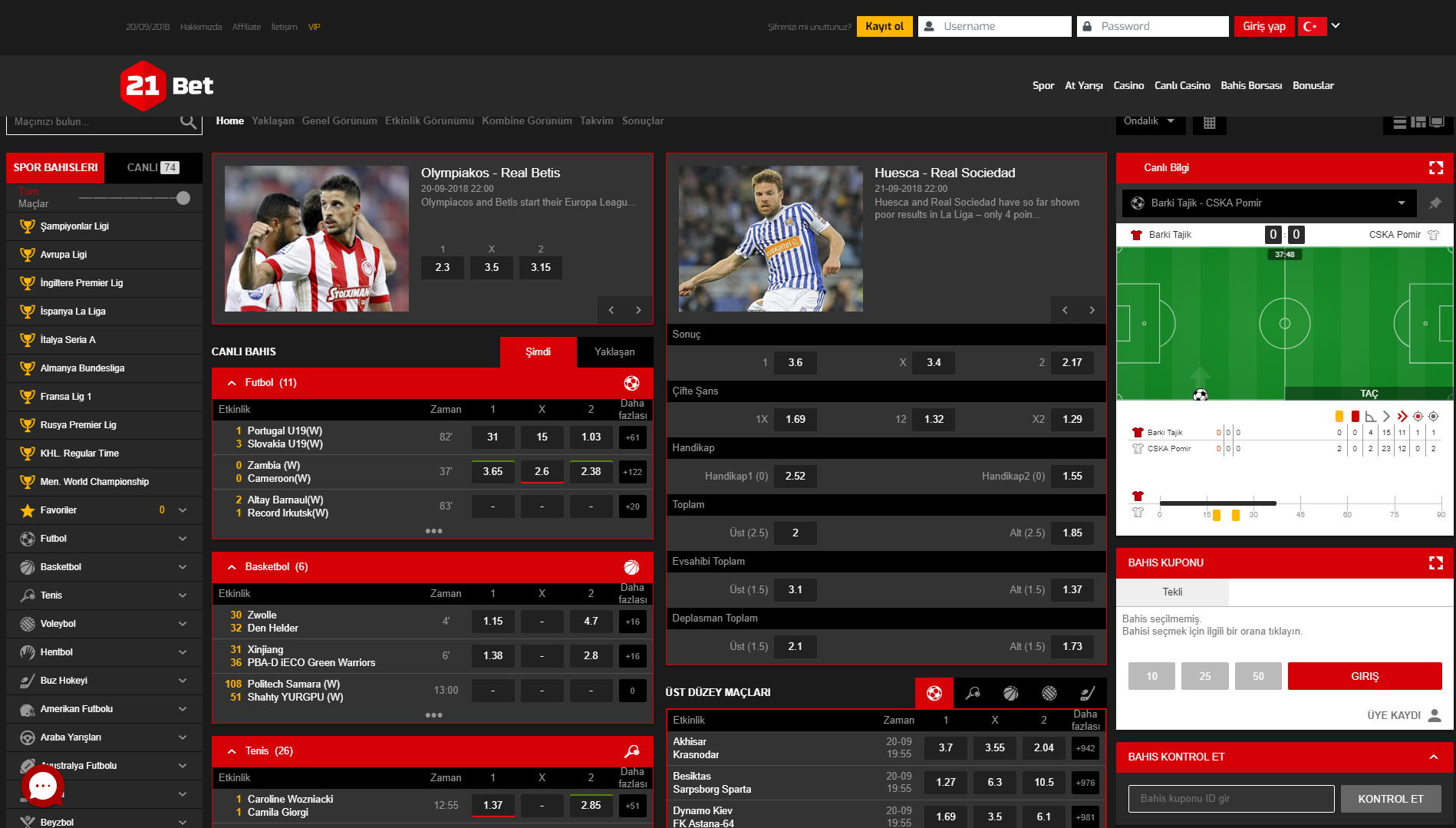The image size is (1456, 828).
Task: Expand Canlı Bilgi panel to fullscreen
Action: click(1435, 168)
